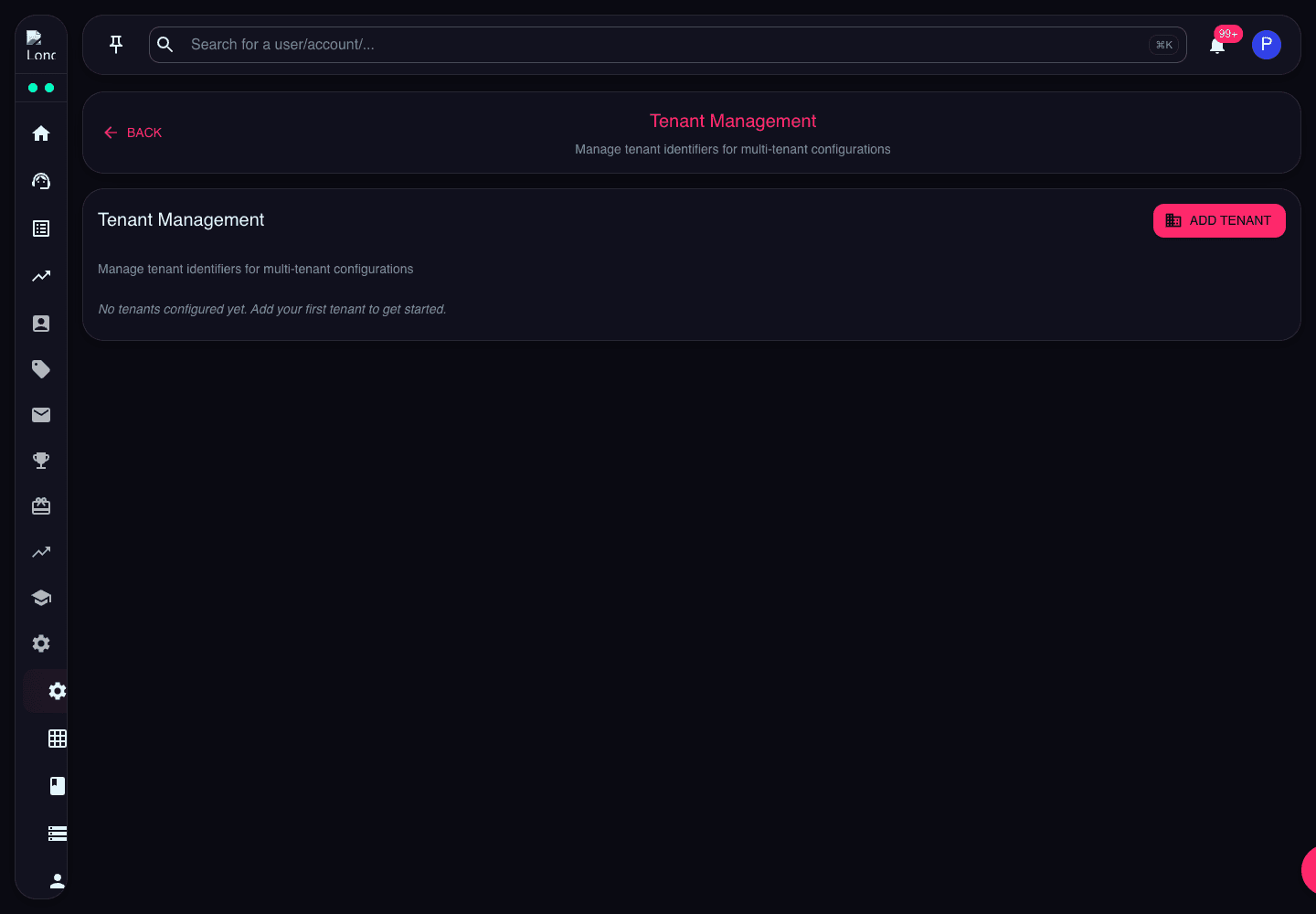Click the 'No tenants configured yet' message
Image resolution: width=1316 pixels, height=914 pixels.
[272, 309]
